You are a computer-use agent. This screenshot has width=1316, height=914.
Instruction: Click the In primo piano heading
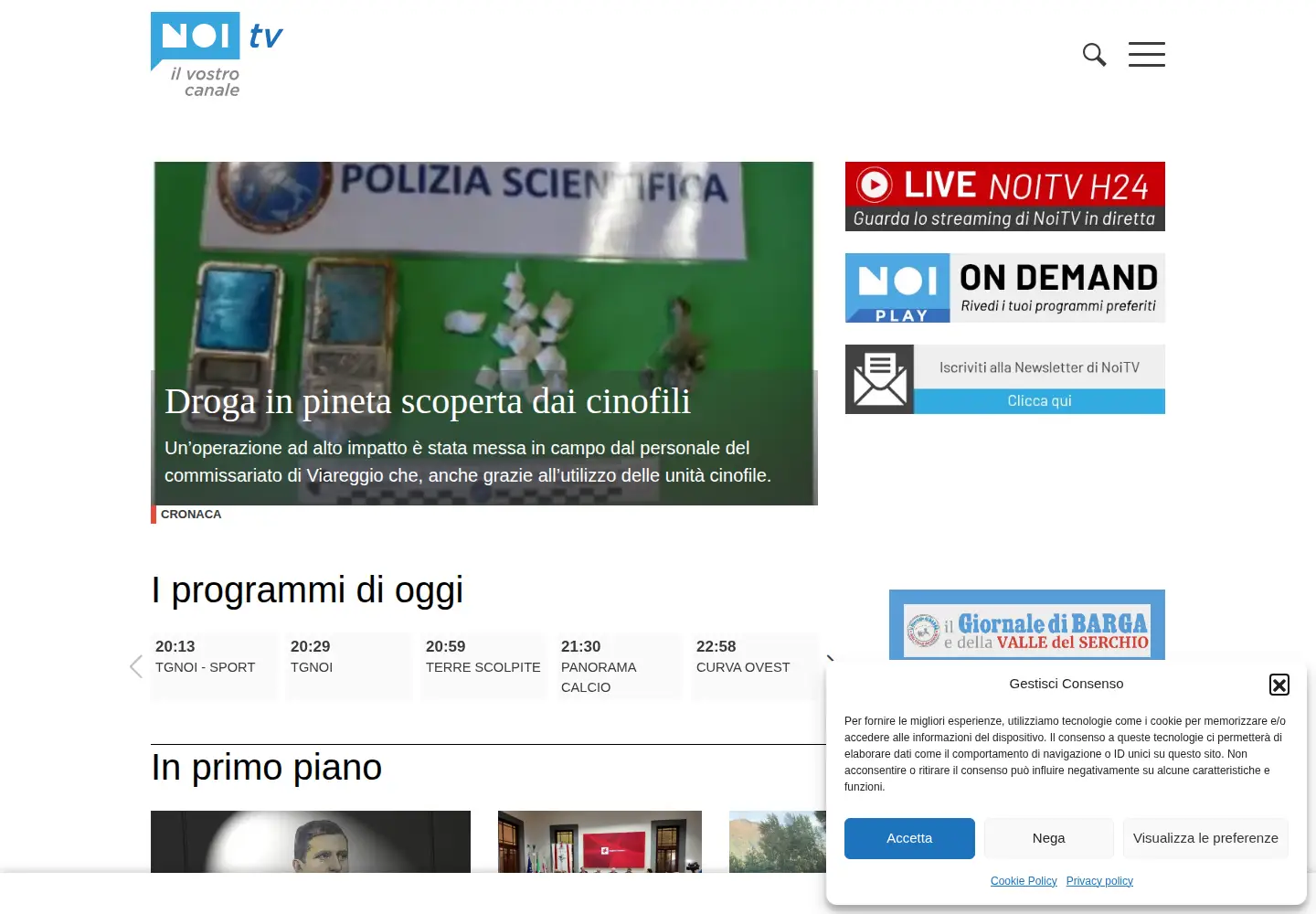pyautogui.click(x=267, y=768)
